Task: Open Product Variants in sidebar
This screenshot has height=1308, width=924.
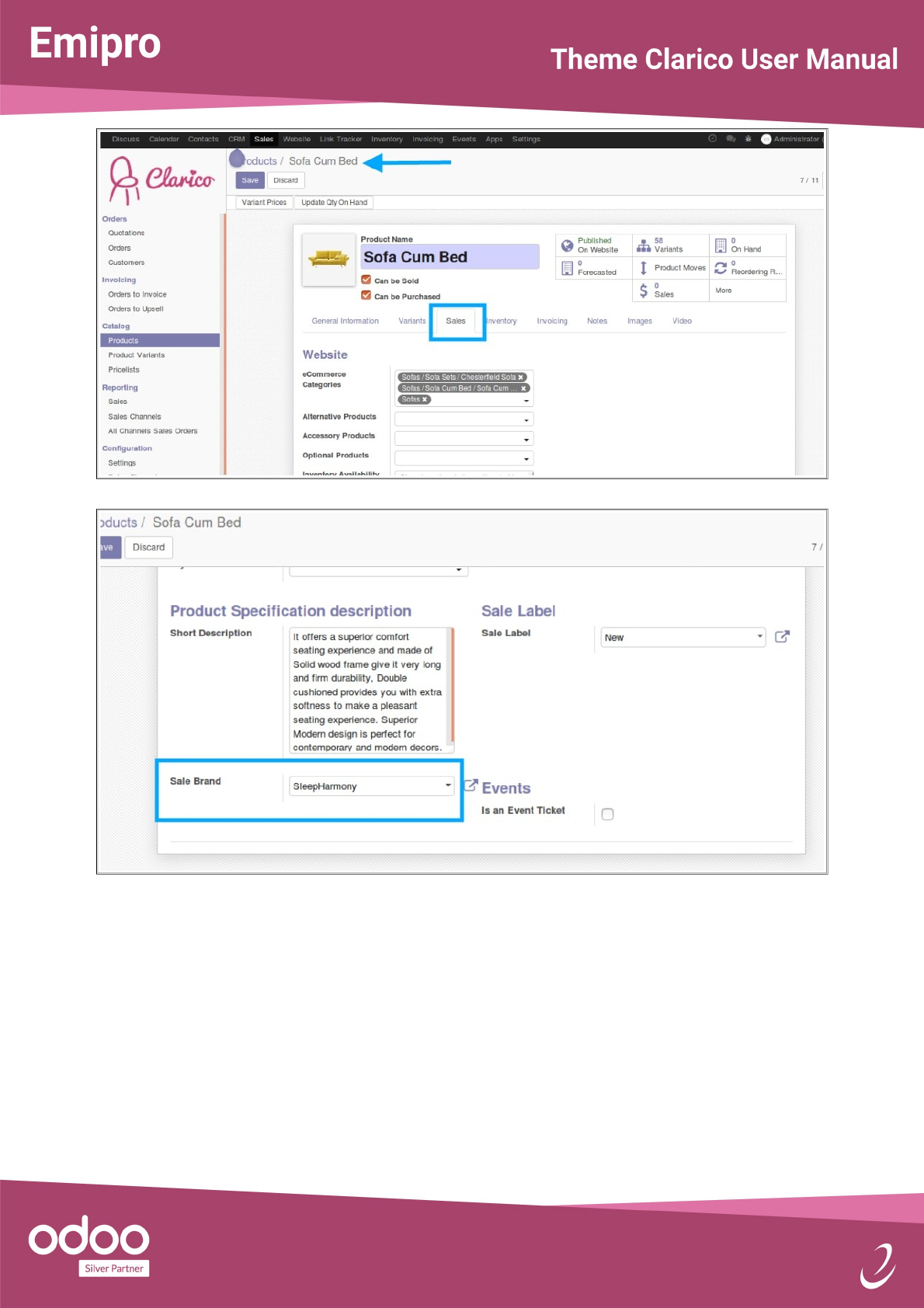Action: click(137, 355)
